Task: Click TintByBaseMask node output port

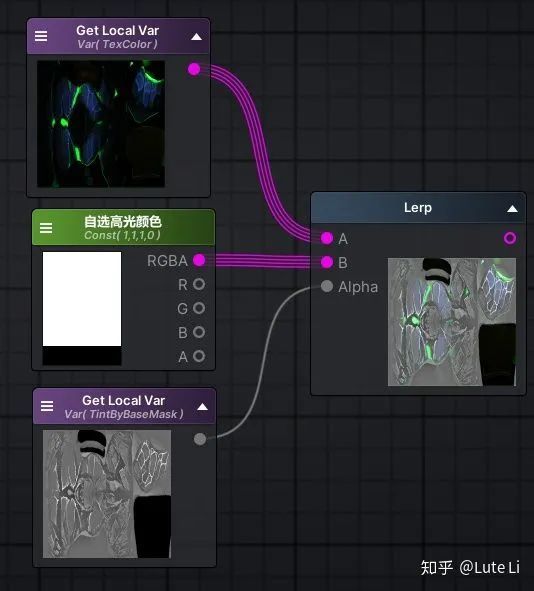Action: click(200, 439)
